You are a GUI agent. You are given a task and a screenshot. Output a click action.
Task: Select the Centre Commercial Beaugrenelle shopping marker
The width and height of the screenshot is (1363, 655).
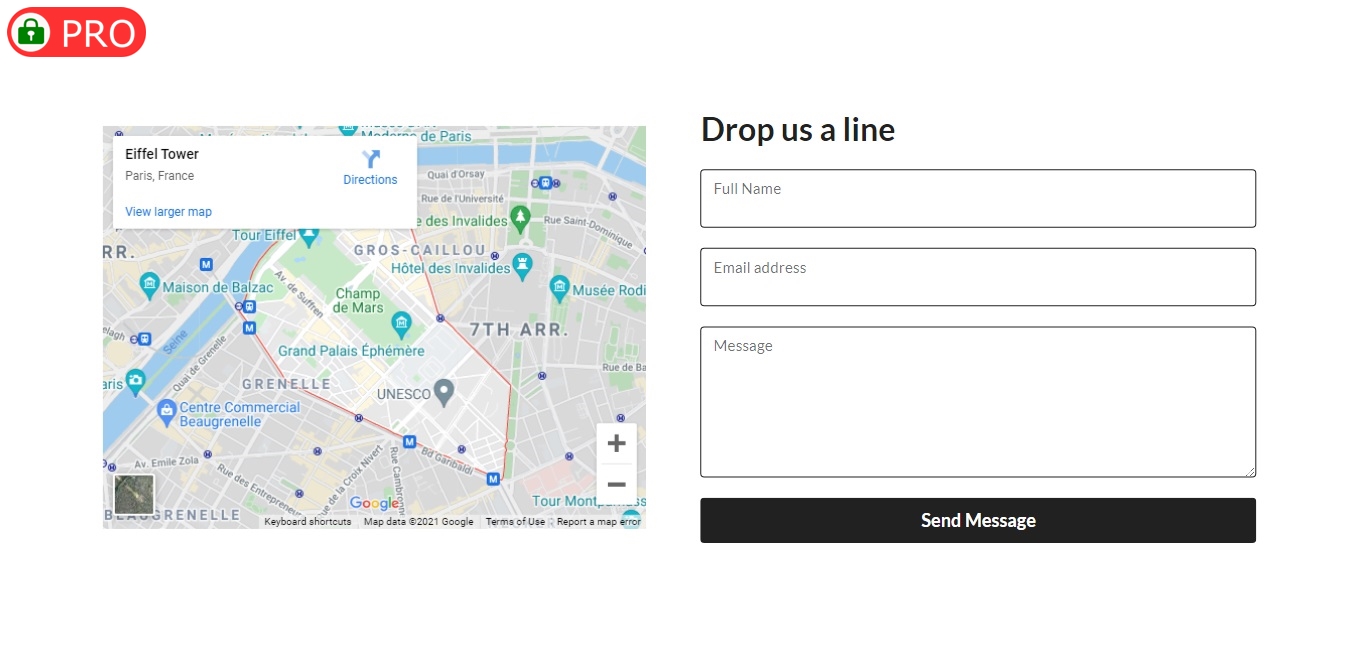point(167,409)
